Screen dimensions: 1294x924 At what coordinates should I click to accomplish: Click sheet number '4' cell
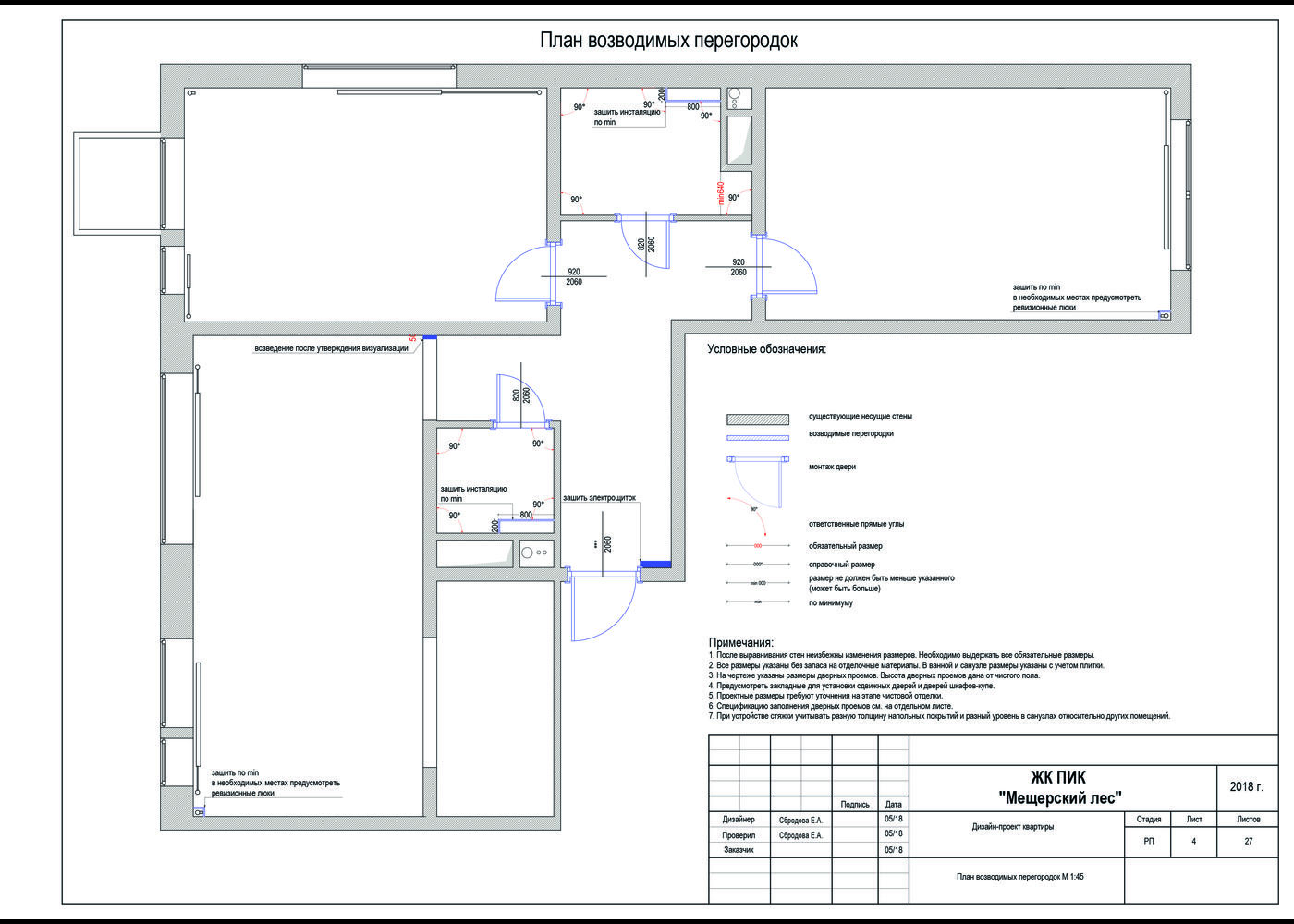coord(1193,841)
